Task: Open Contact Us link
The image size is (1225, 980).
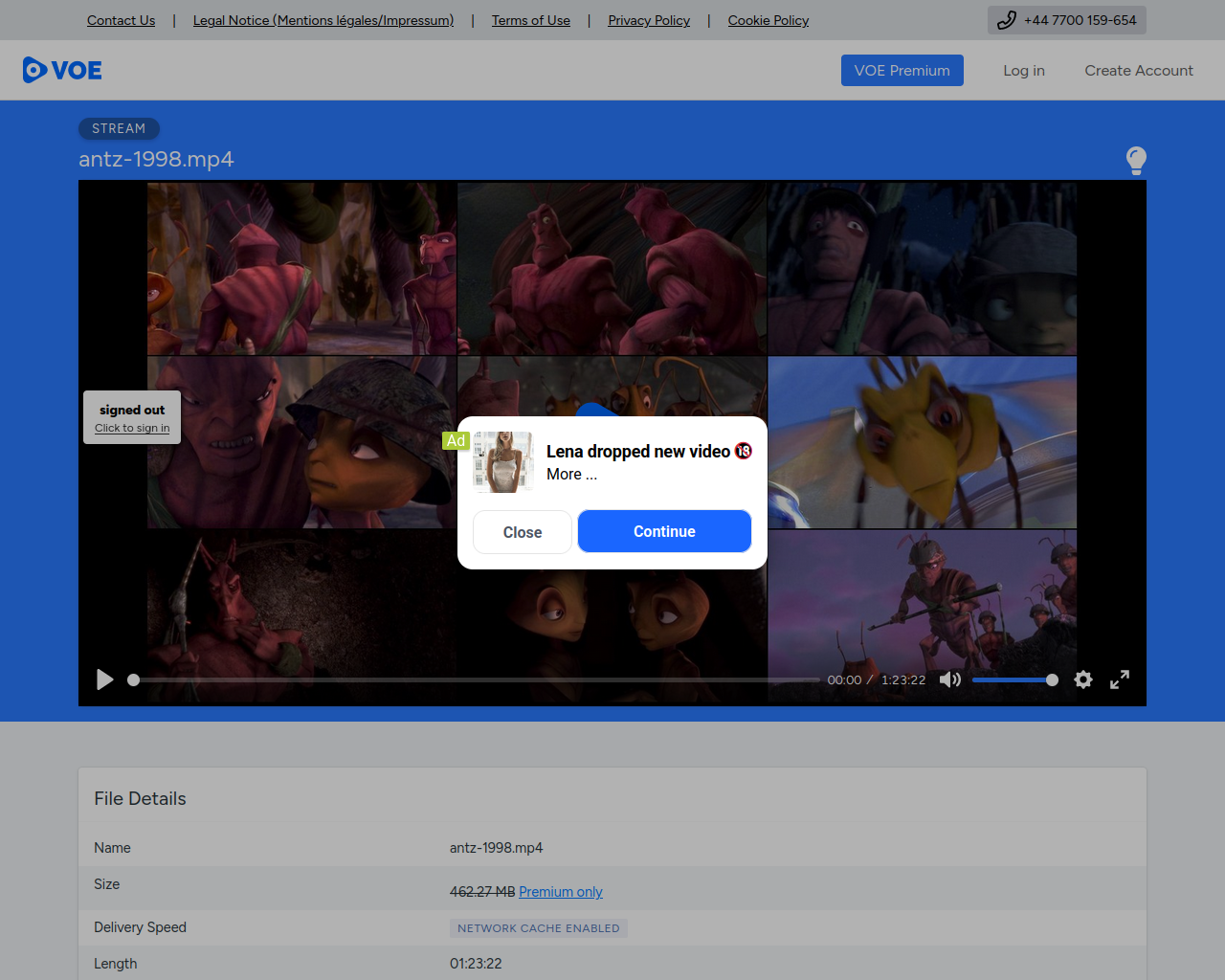Action: pos(121,20)
